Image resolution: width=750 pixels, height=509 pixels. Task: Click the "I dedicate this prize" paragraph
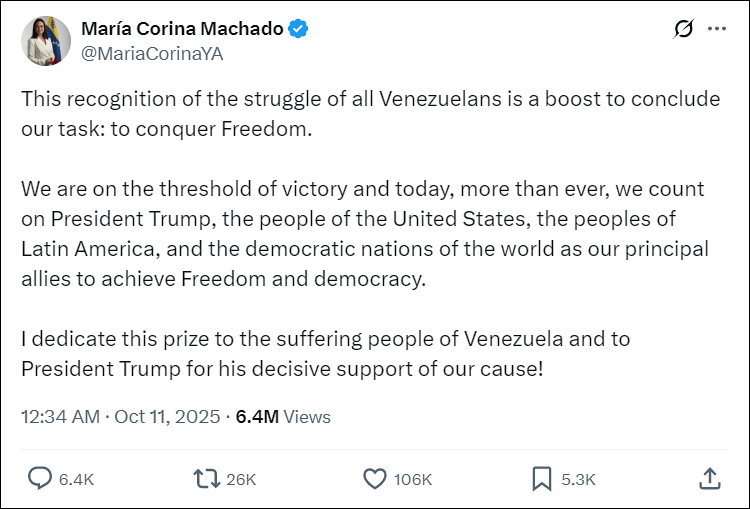[326, 352]
